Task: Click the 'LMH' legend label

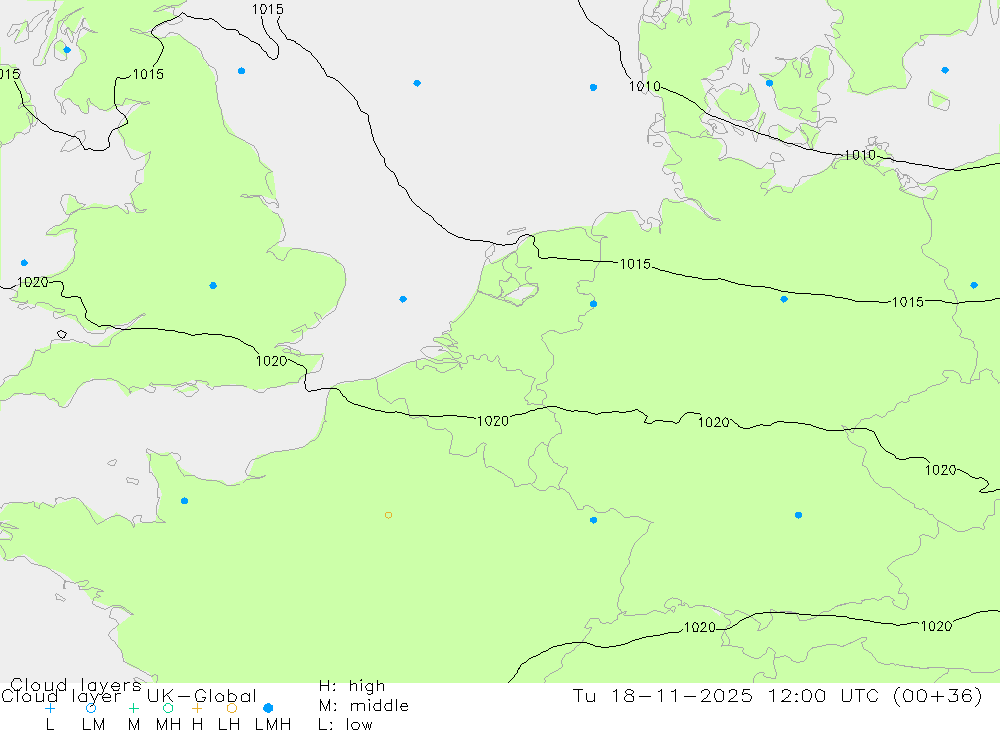Action: 273,725
